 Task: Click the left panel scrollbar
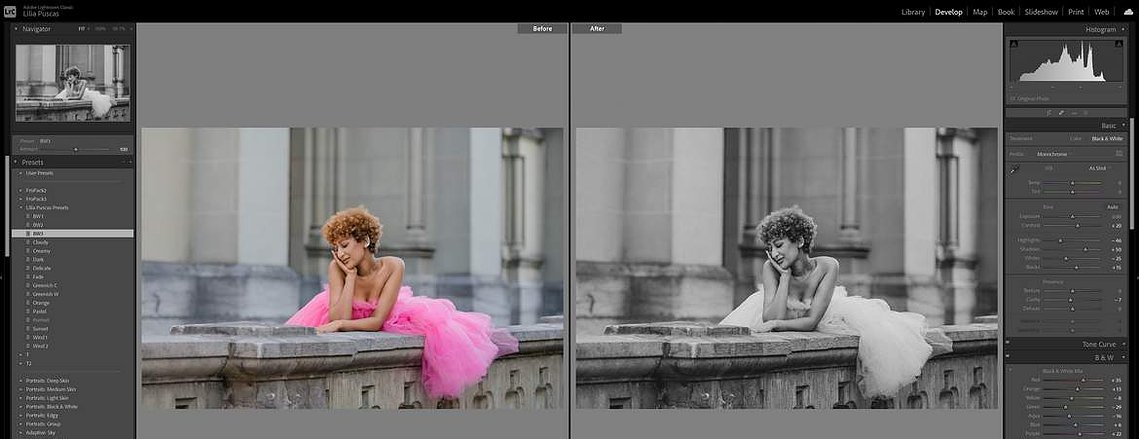click(x=7, y=206)
